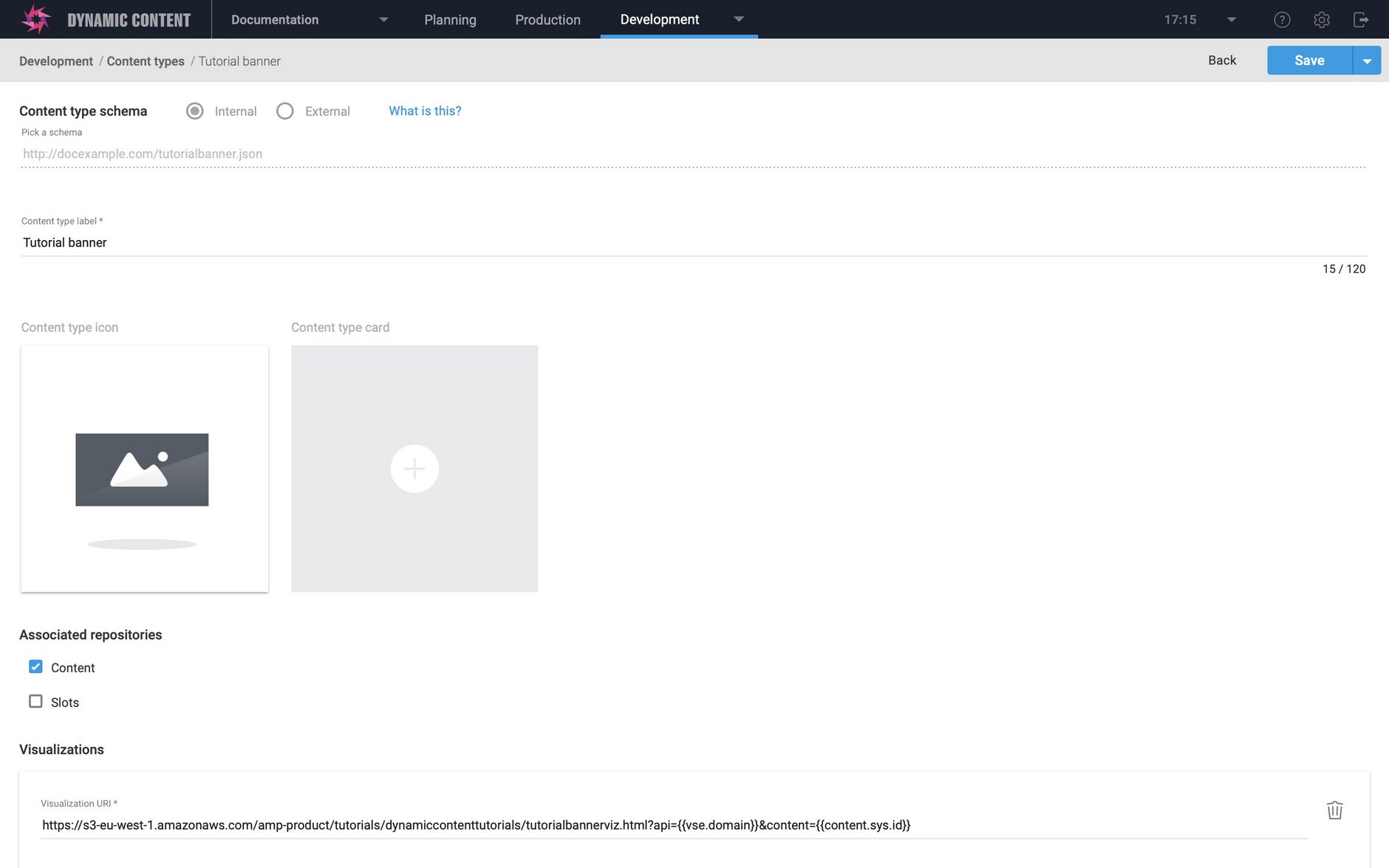The image size is (1389, 868).
Task: Navigate back using Content types breadcrumb
Action: click(x=145, y=61)
